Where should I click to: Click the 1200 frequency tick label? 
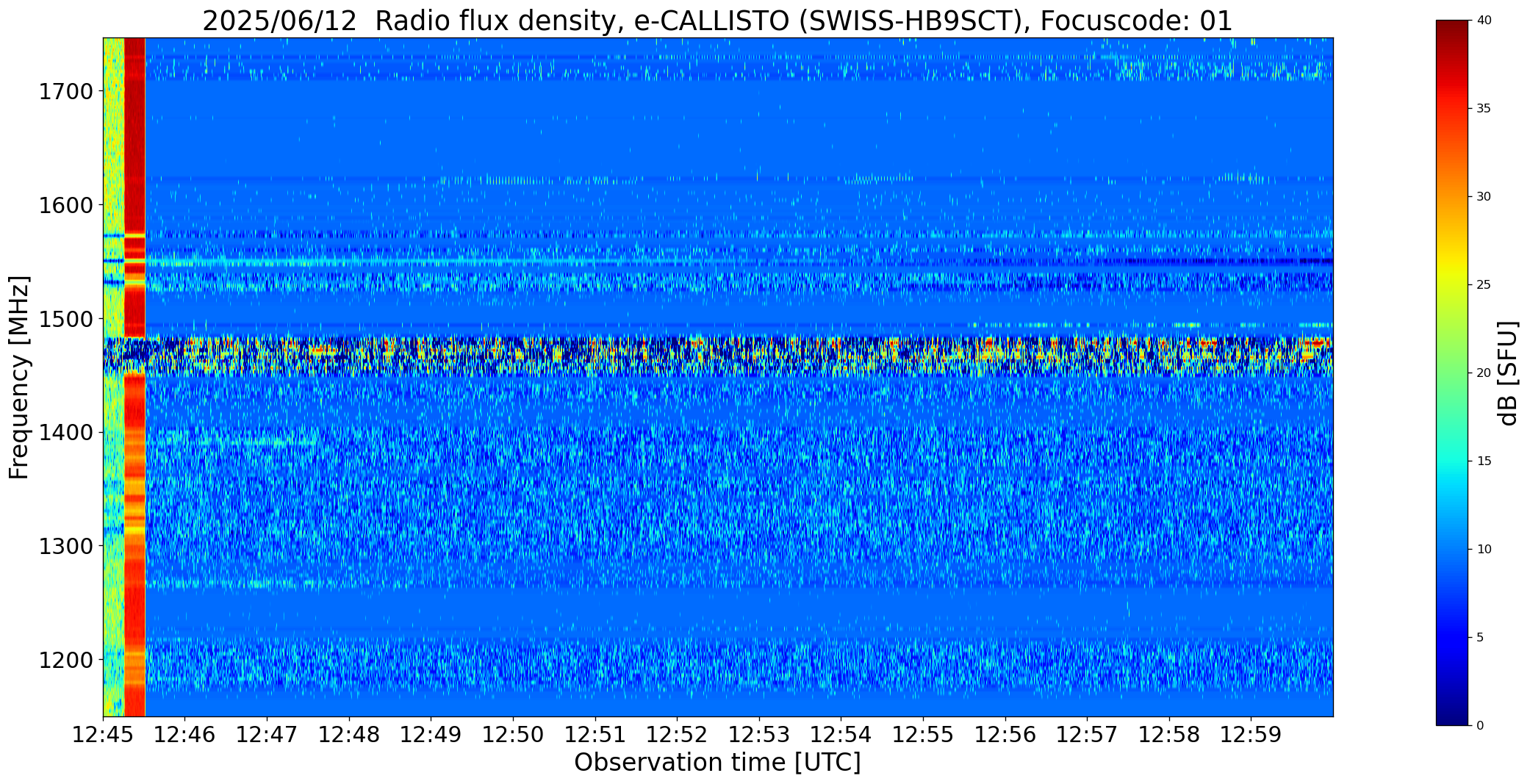pos(65,660)
